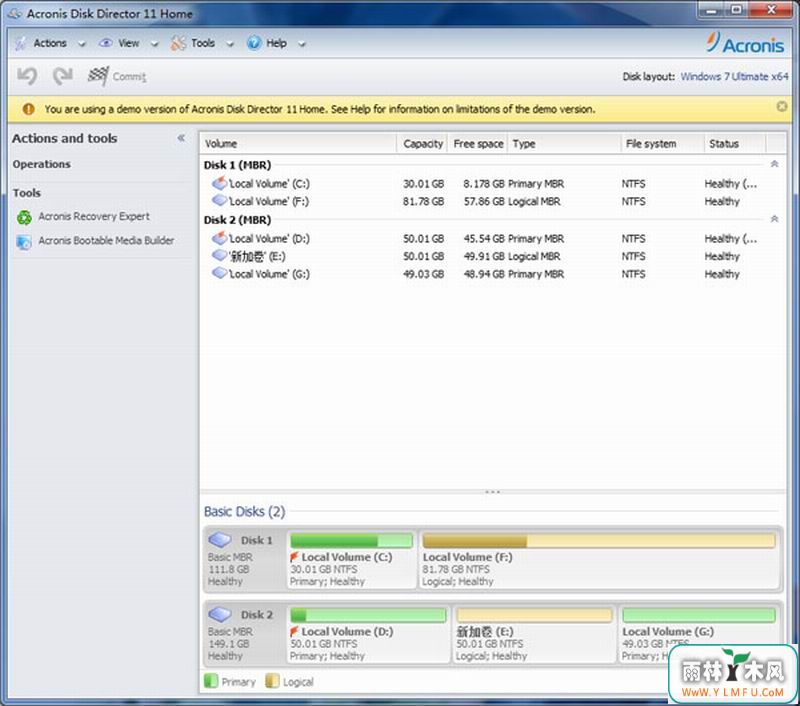Click the pane splitter dots handle
The height and width of the screenshot is (706, 800).
tap(492, 492)
